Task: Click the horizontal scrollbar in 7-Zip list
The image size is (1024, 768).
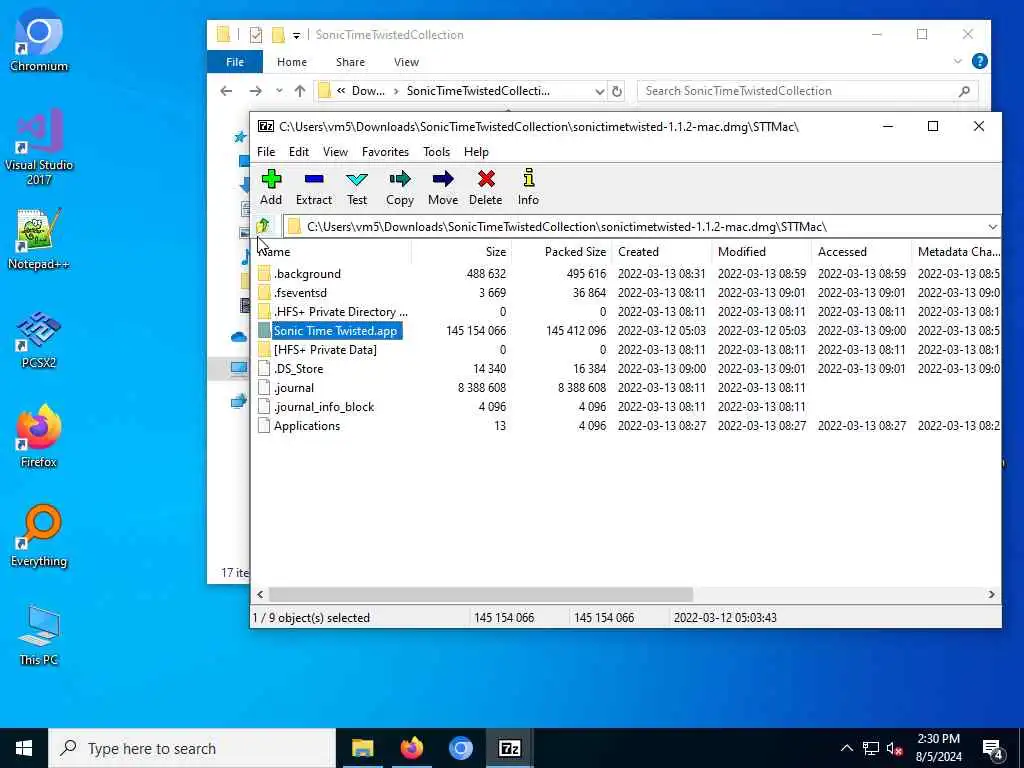Action: (480, 594)
